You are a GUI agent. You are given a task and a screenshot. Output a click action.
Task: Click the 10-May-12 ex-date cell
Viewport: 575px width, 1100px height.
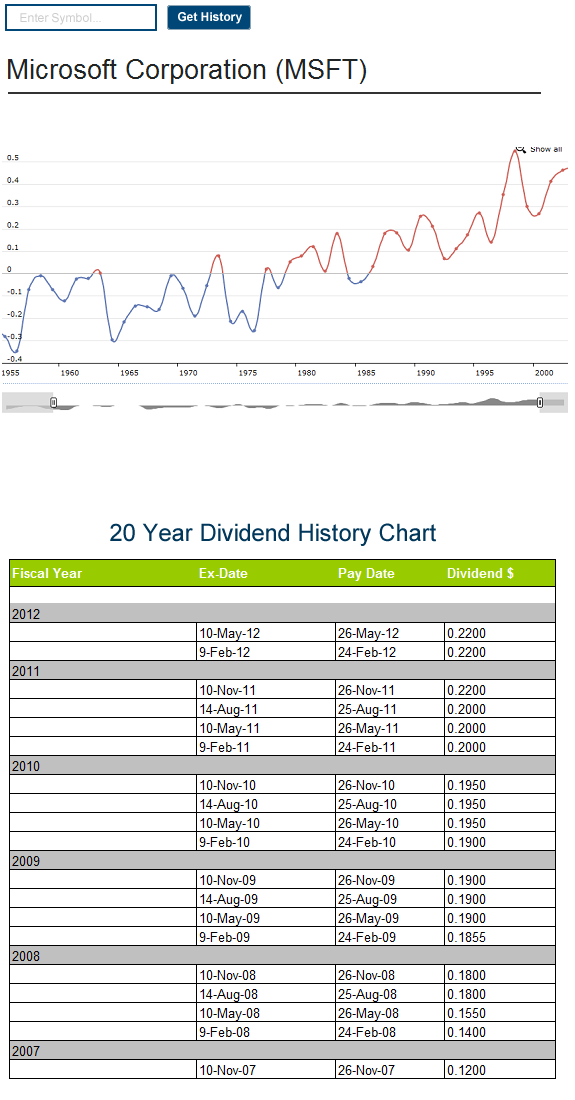click(266, 633)
